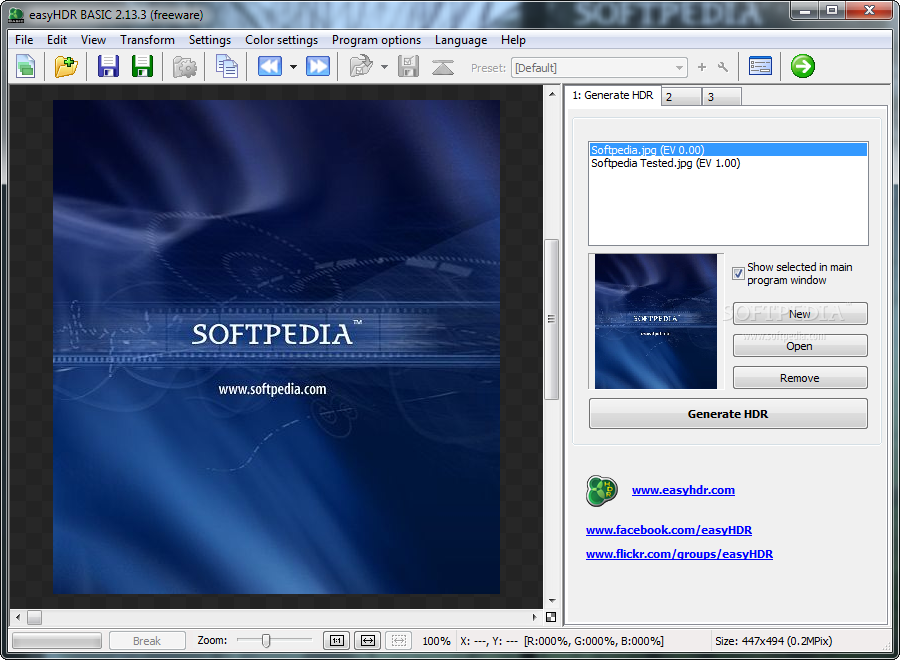Click the progress bar beside Break
Viewport: 900px width, 660px height.
[57, 641]
